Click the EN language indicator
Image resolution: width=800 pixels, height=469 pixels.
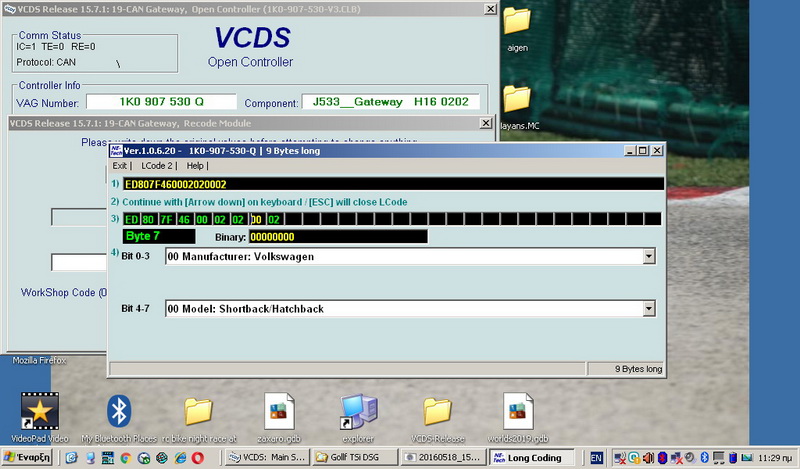pos(596,458)
